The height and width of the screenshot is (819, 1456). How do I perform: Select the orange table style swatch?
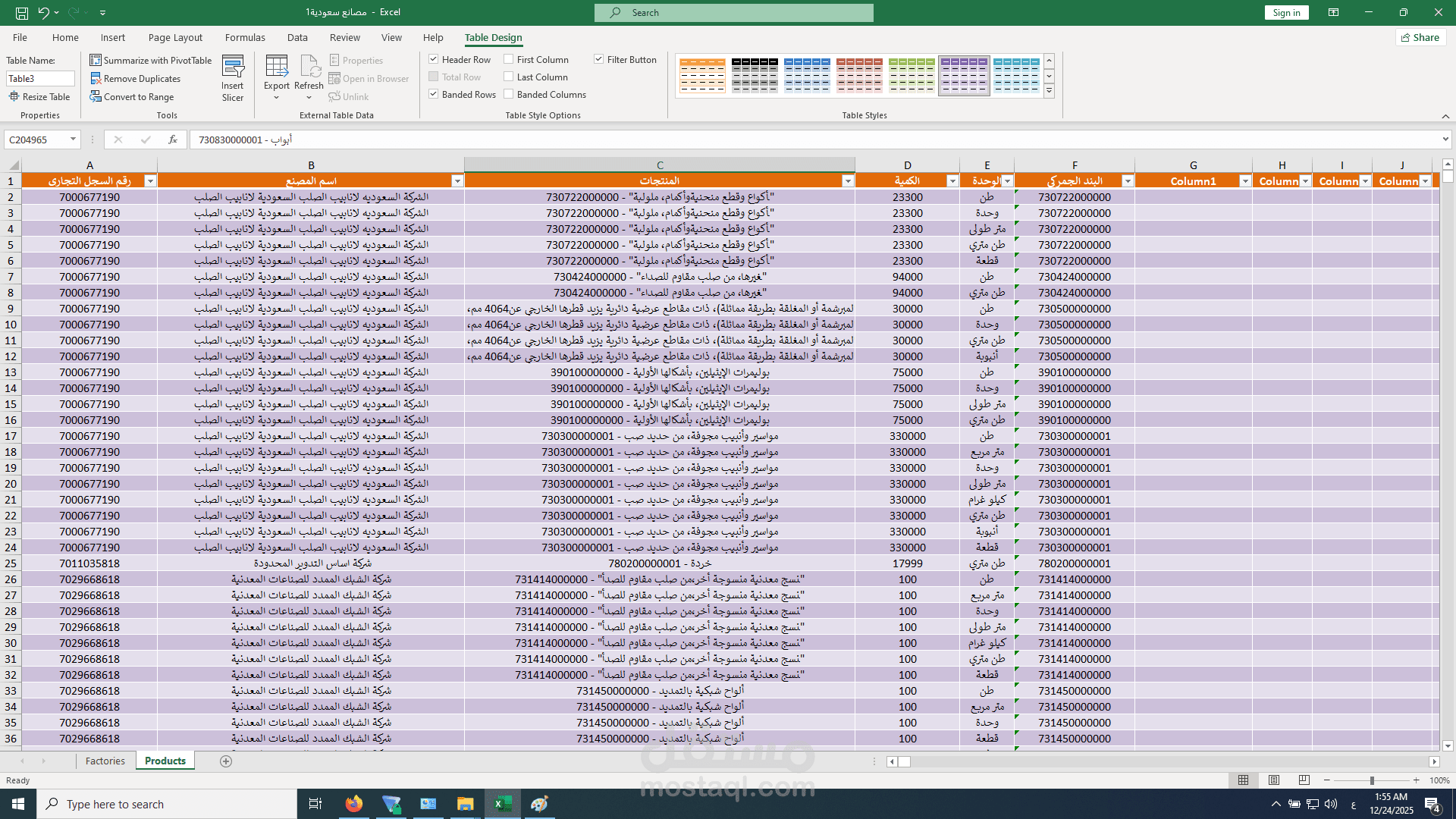tap(702, 75)
